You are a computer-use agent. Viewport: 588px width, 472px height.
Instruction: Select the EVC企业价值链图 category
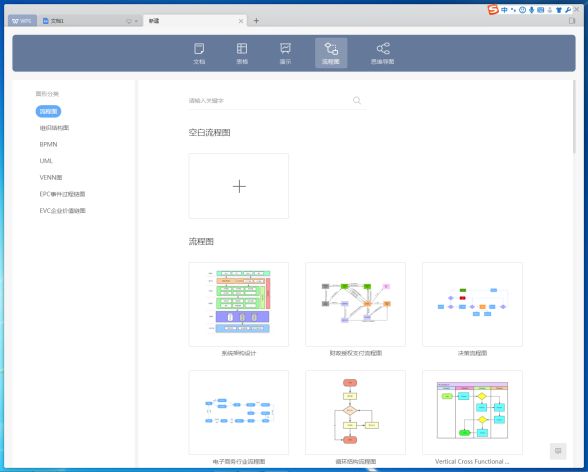tap(62, 210)
